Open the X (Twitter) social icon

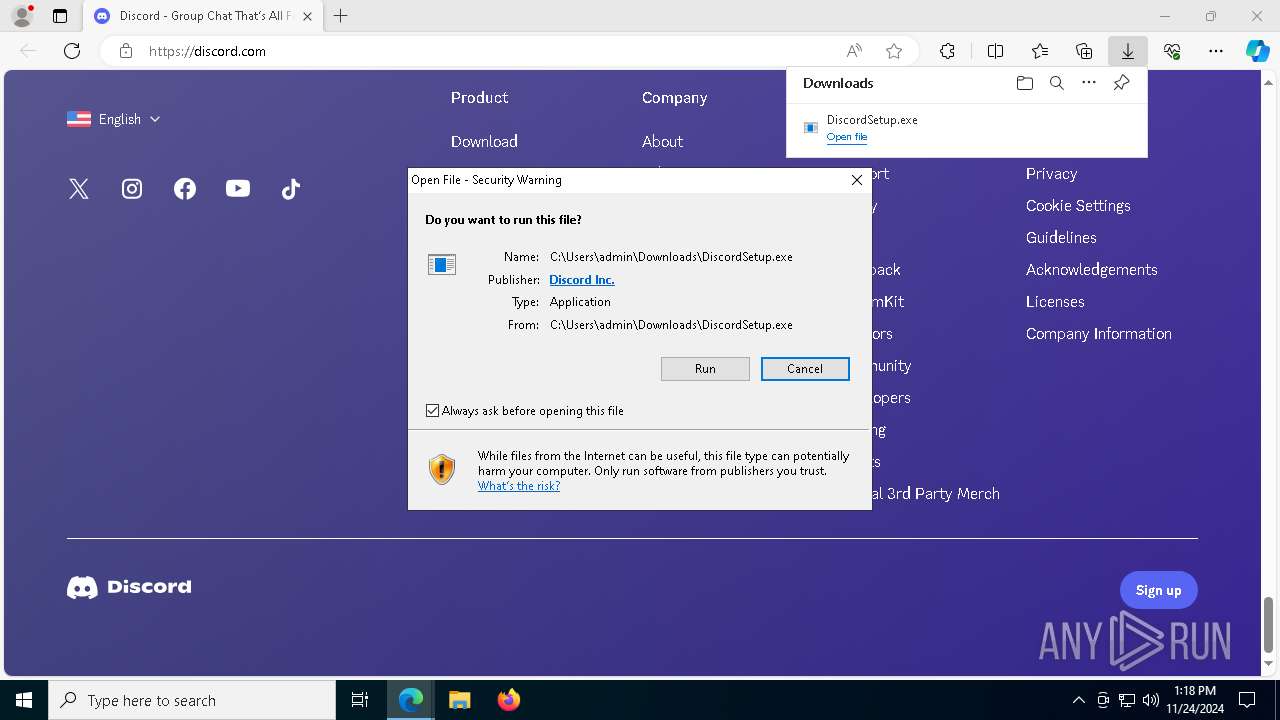79,189
